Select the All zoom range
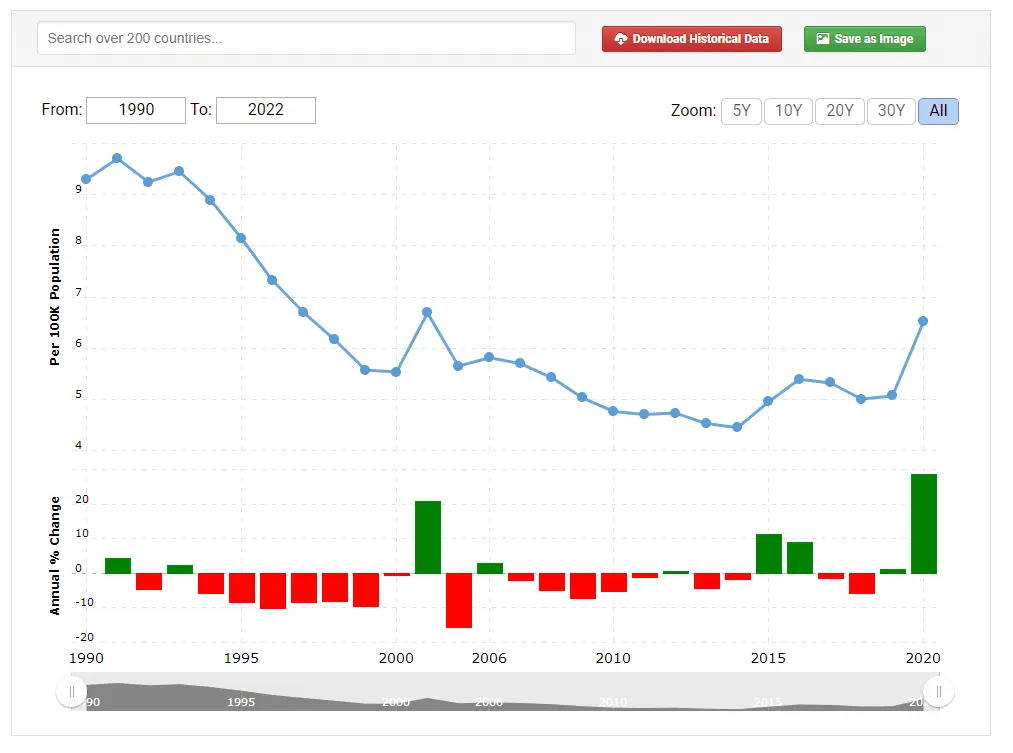The image size is (1013, 753). pyautogui.click(x=938, y=111)
